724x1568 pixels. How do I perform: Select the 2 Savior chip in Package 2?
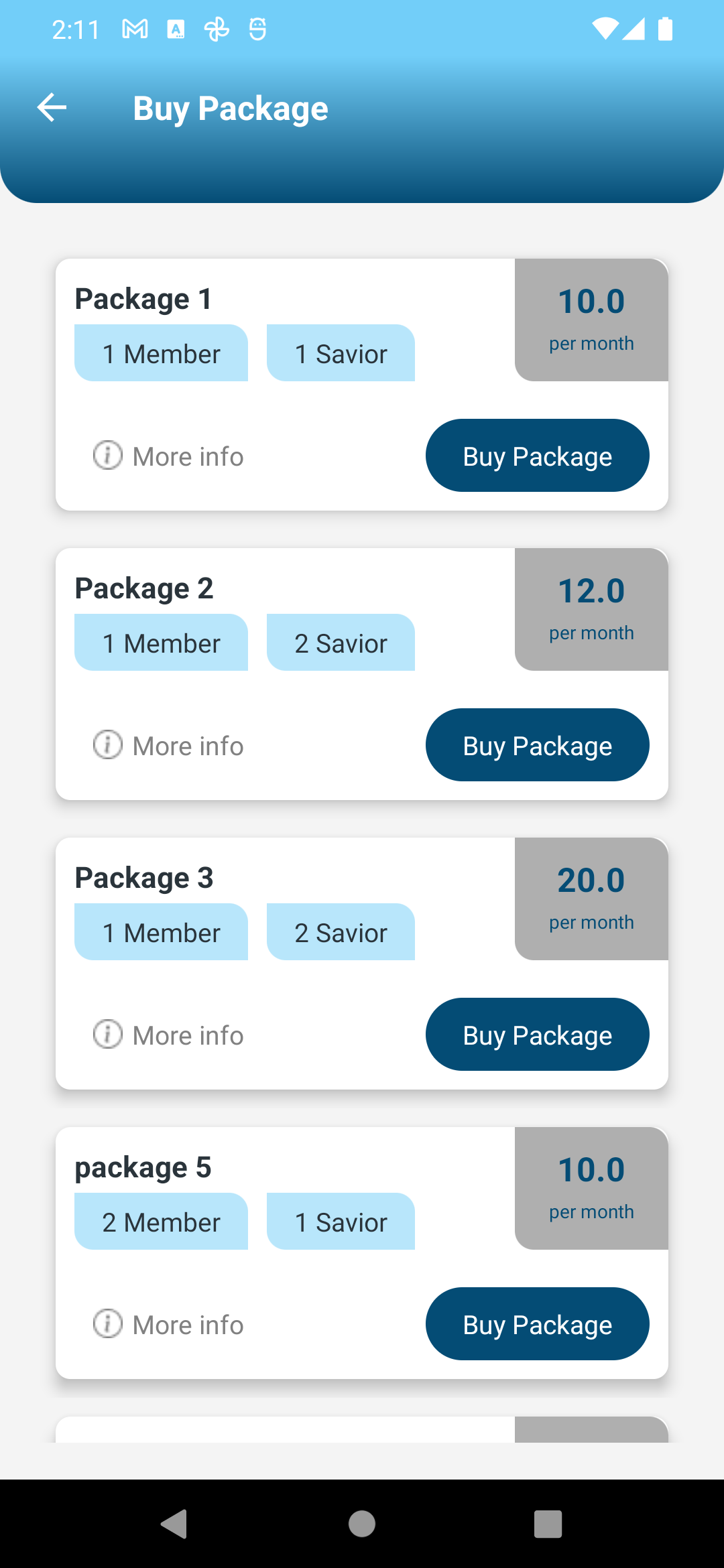click(341, 643)
